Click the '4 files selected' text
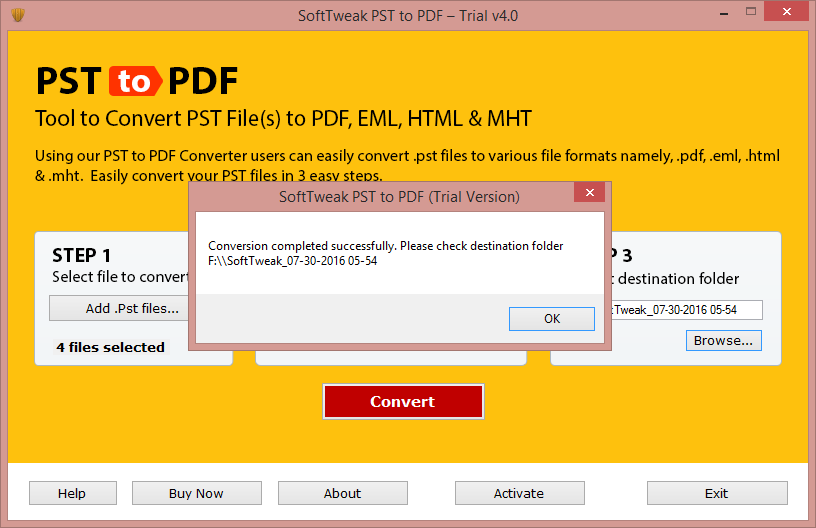 coord(110,347)
